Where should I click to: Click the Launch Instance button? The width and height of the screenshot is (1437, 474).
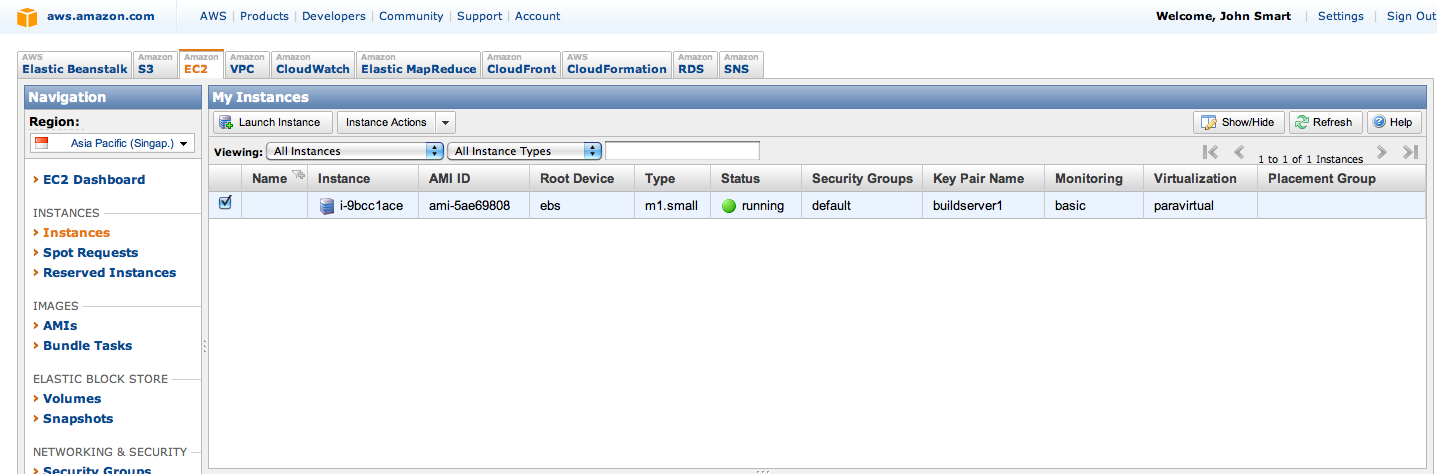[273, 122]
